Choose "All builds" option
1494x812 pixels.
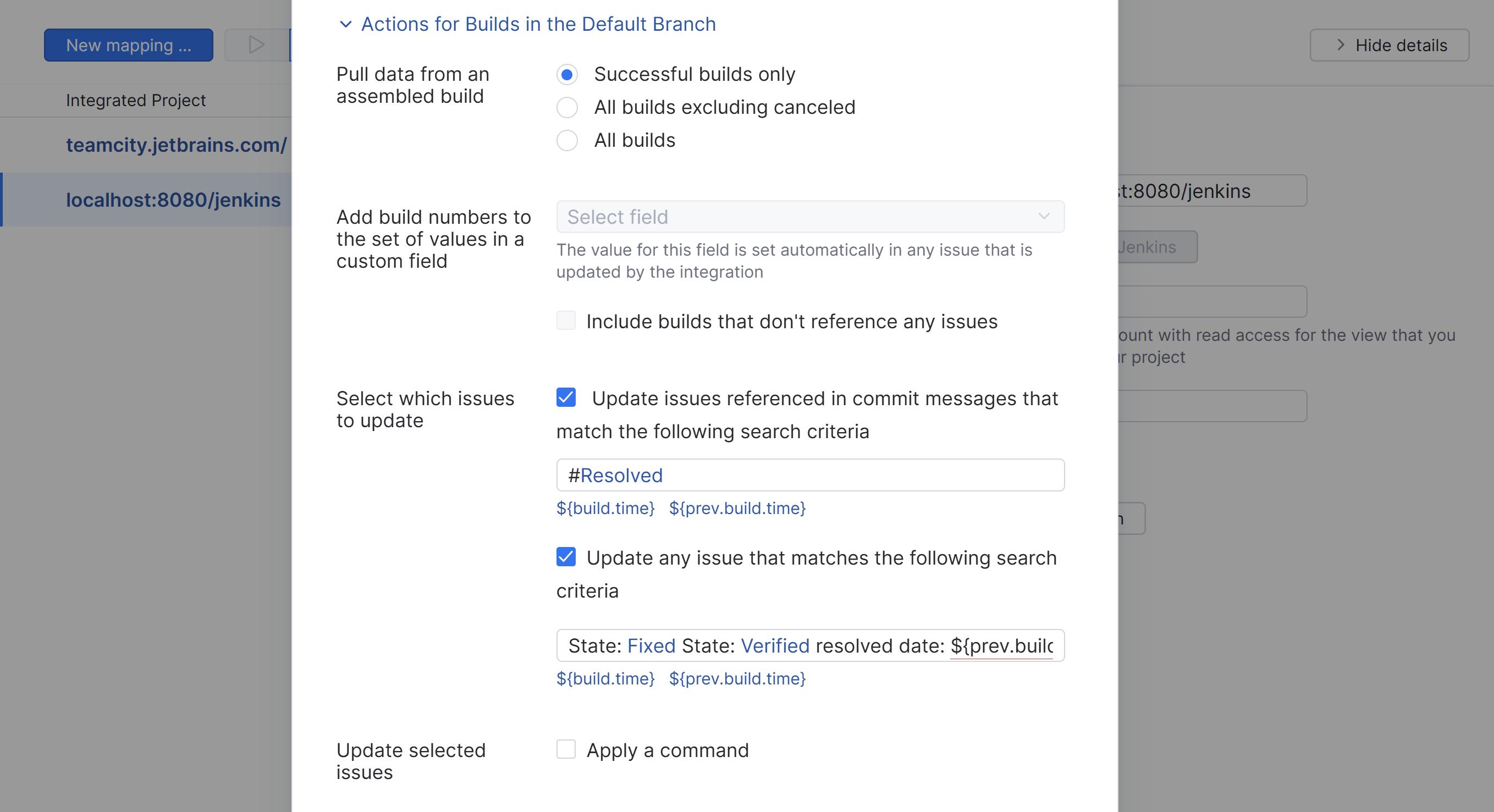pos(566,140)
